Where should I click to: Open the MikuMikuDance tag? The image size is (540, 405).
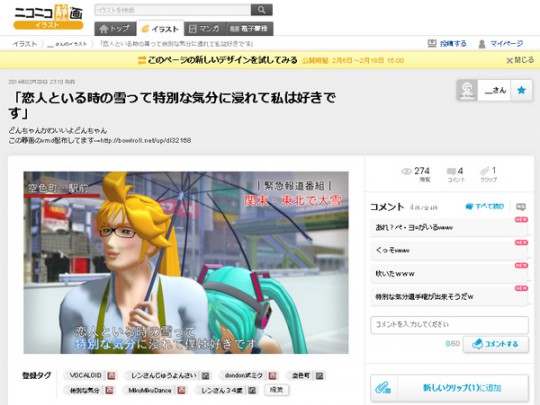pos(150,390)
